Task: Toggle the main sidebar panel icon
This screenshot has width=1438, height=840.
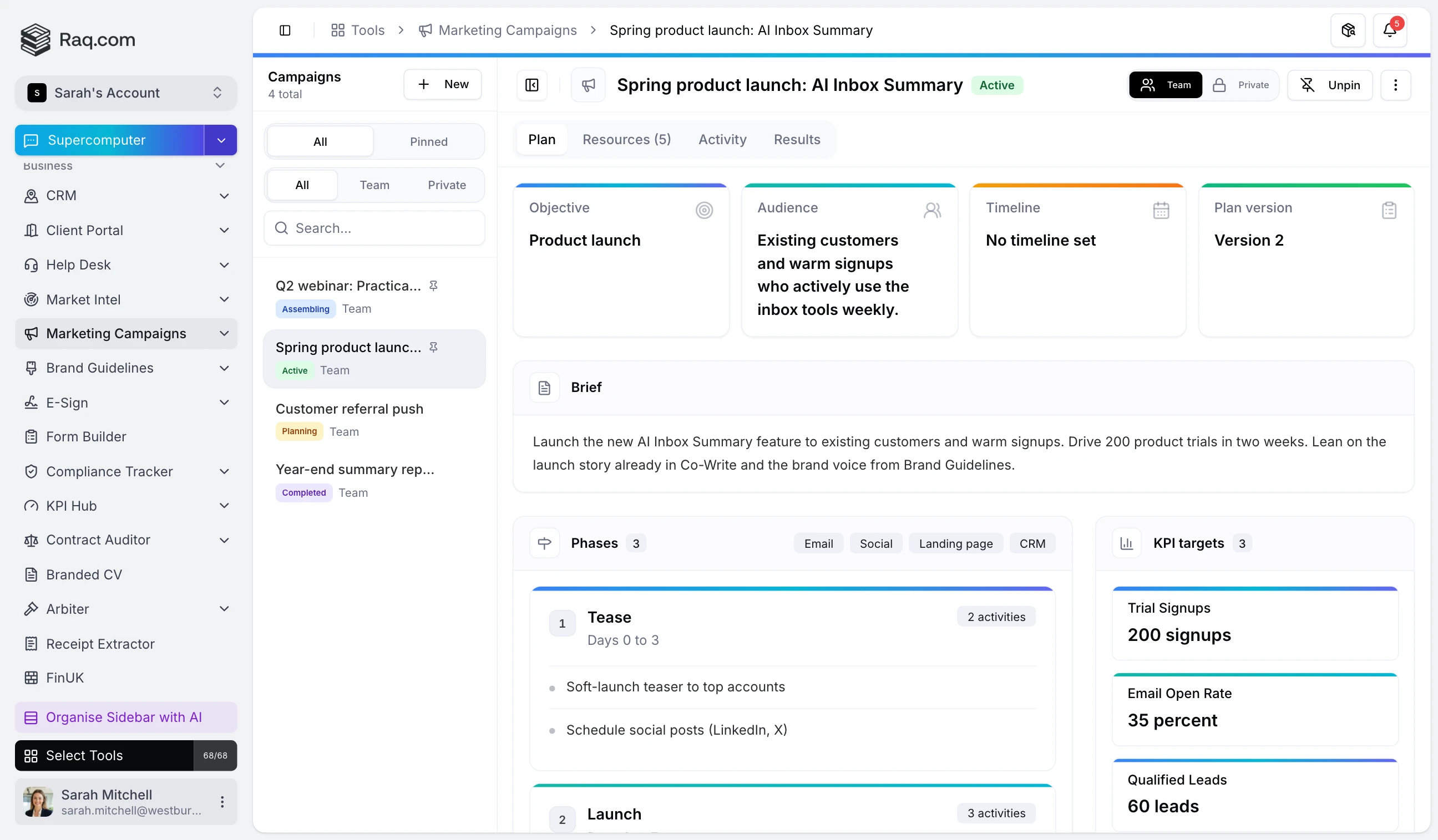Action: (285, 30)
